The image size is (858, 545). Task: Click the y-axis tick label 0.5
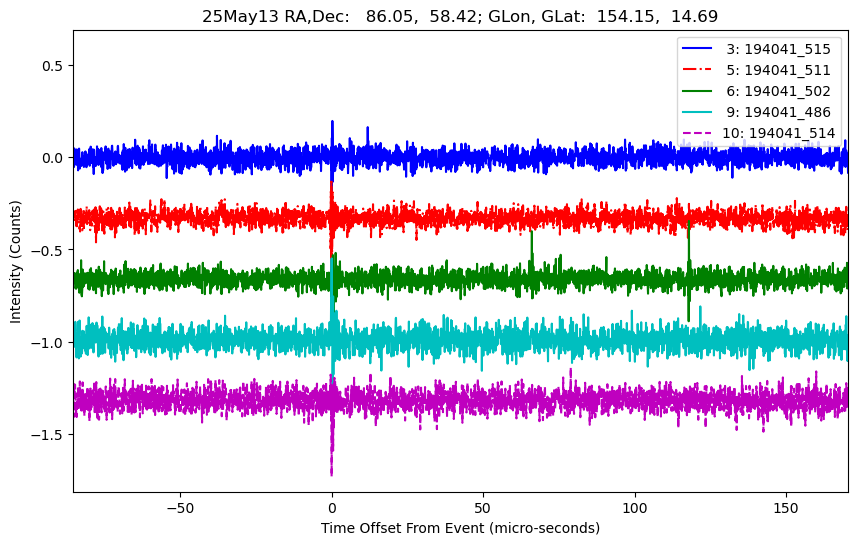(x=53, y=66)
